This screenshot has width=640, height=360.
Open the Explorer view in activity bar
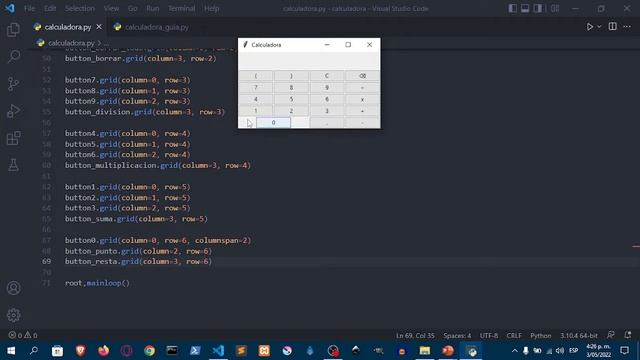point(13,29)
